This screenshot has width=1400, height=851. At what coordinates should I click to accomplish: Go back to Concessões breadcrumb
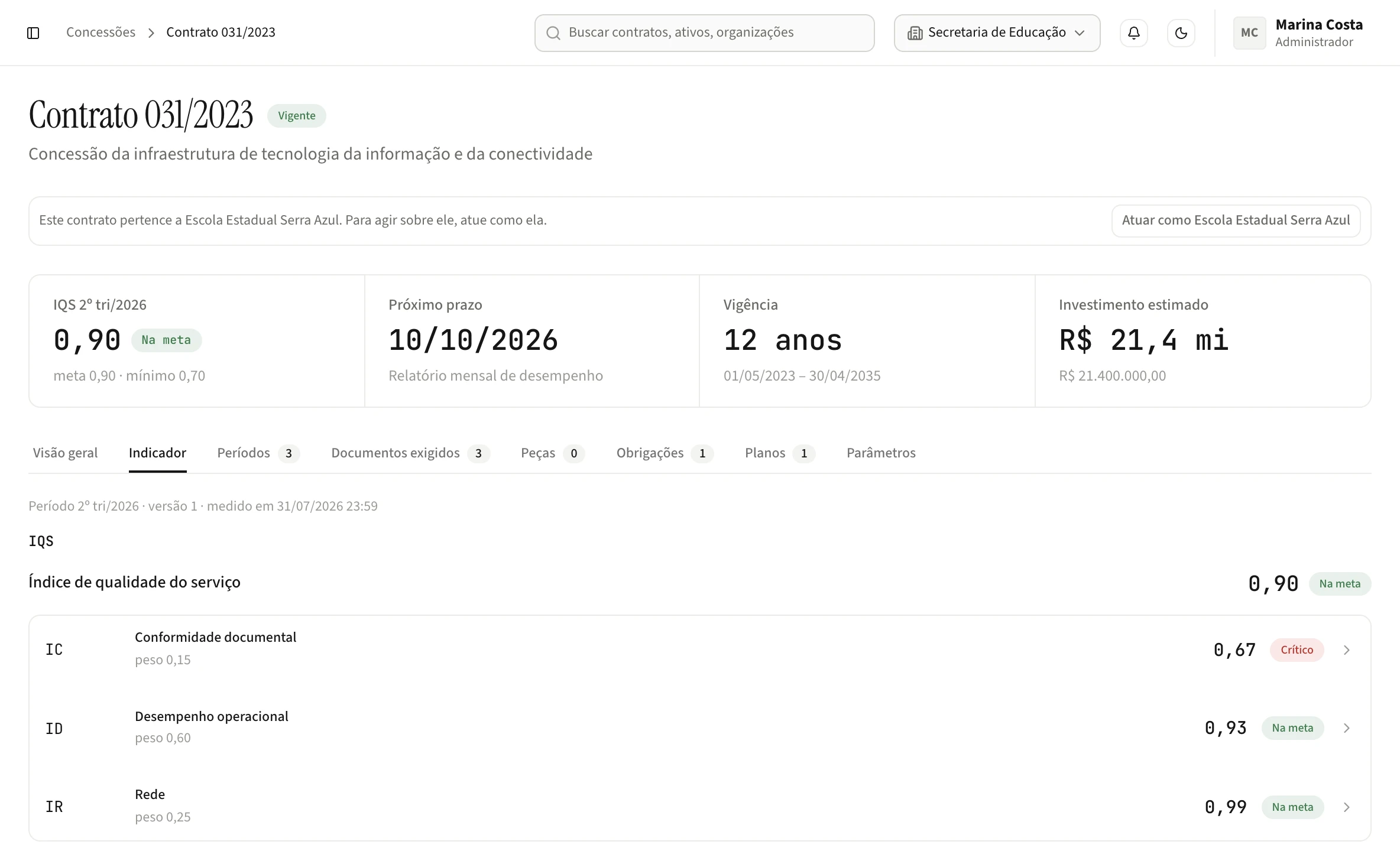pyautogui.click(x=101, y=33)
